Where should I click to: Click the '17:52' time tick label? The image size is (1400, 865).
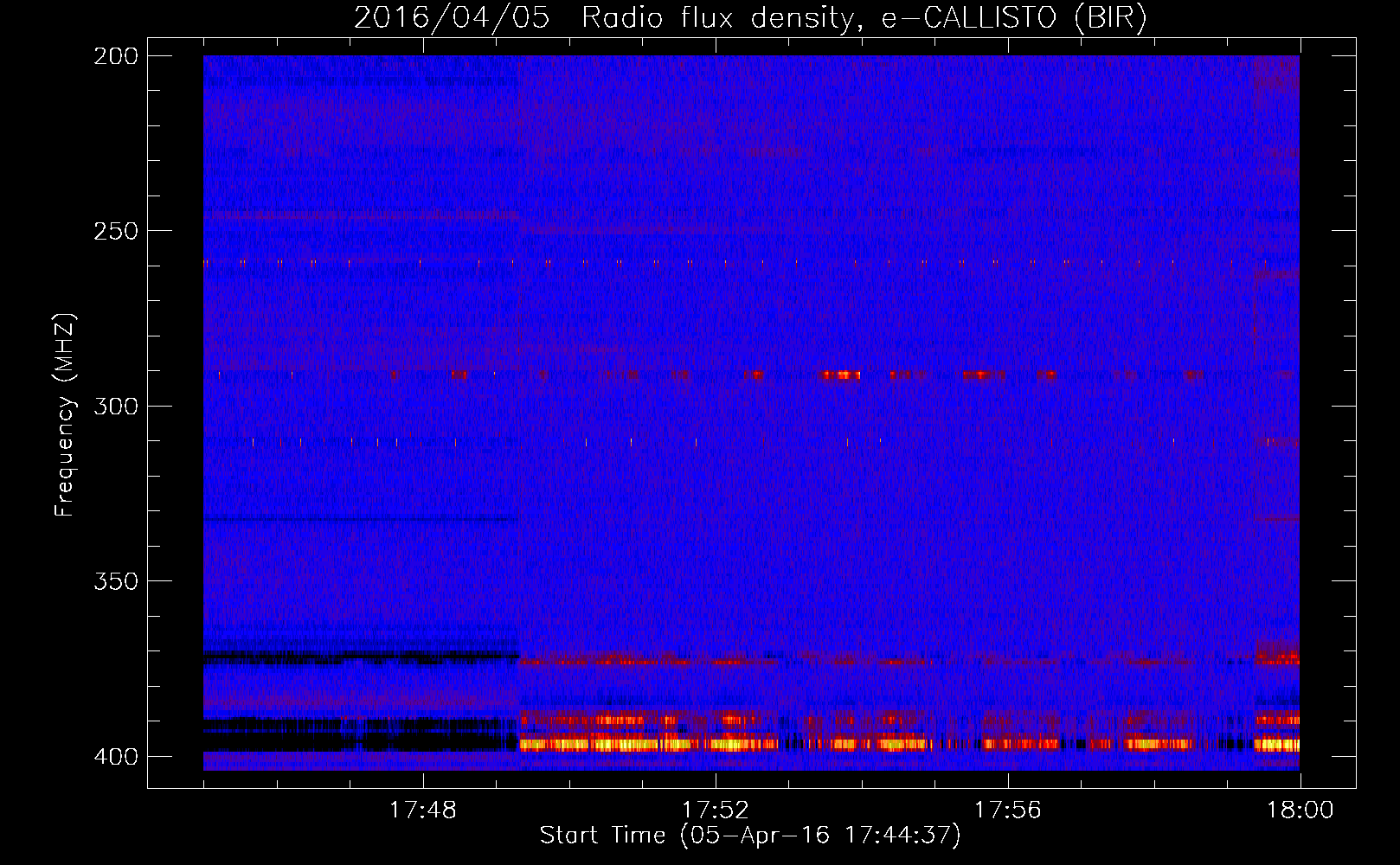point(715,810)
